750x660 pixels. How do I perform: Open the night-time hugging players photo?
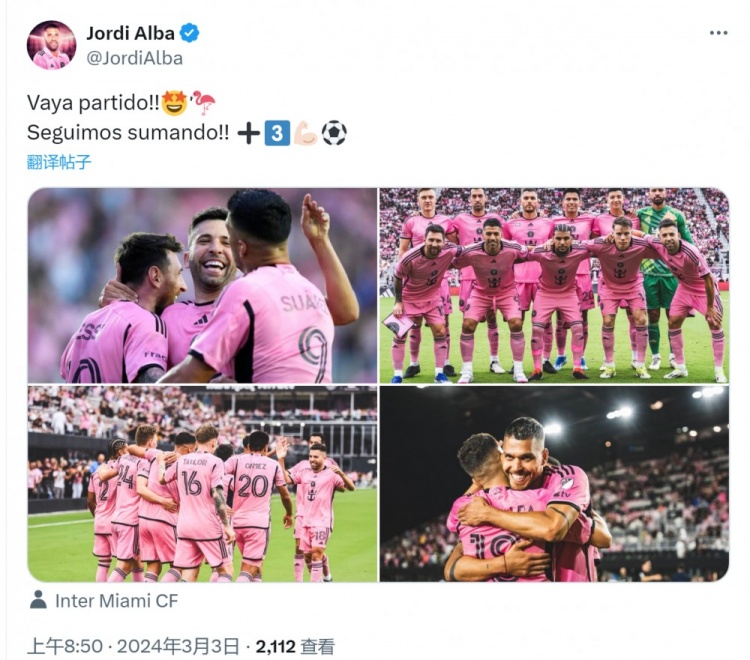click(554, 484)
